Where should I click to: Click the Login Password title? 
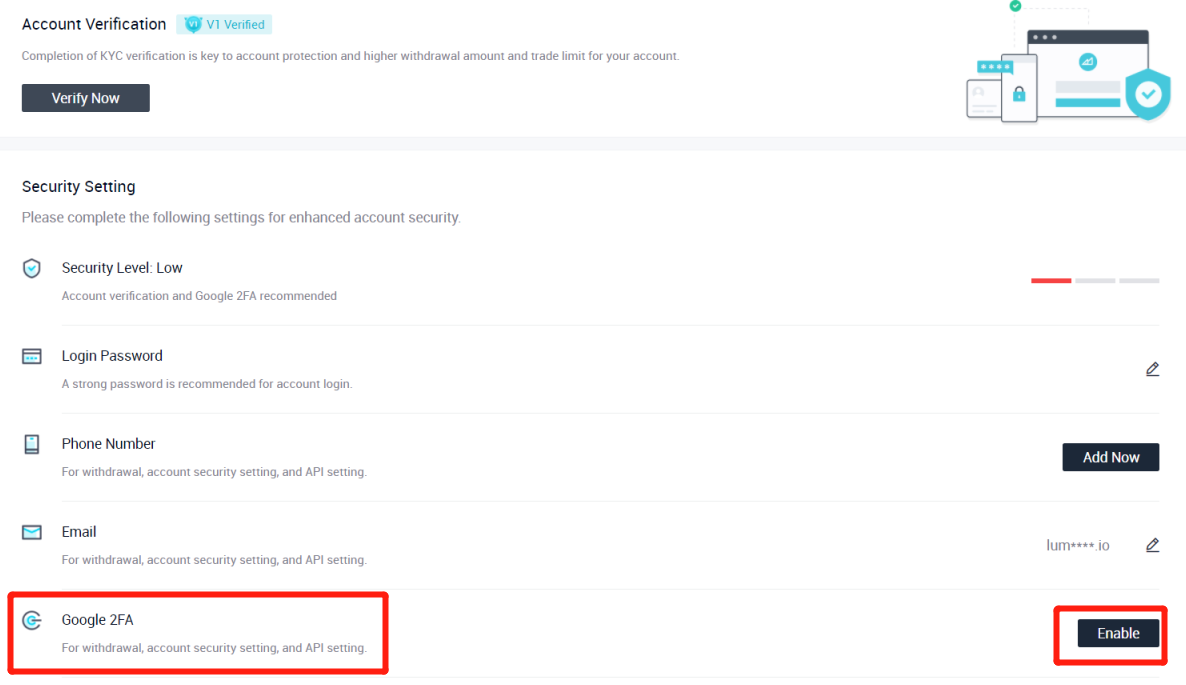pos(112,356)
